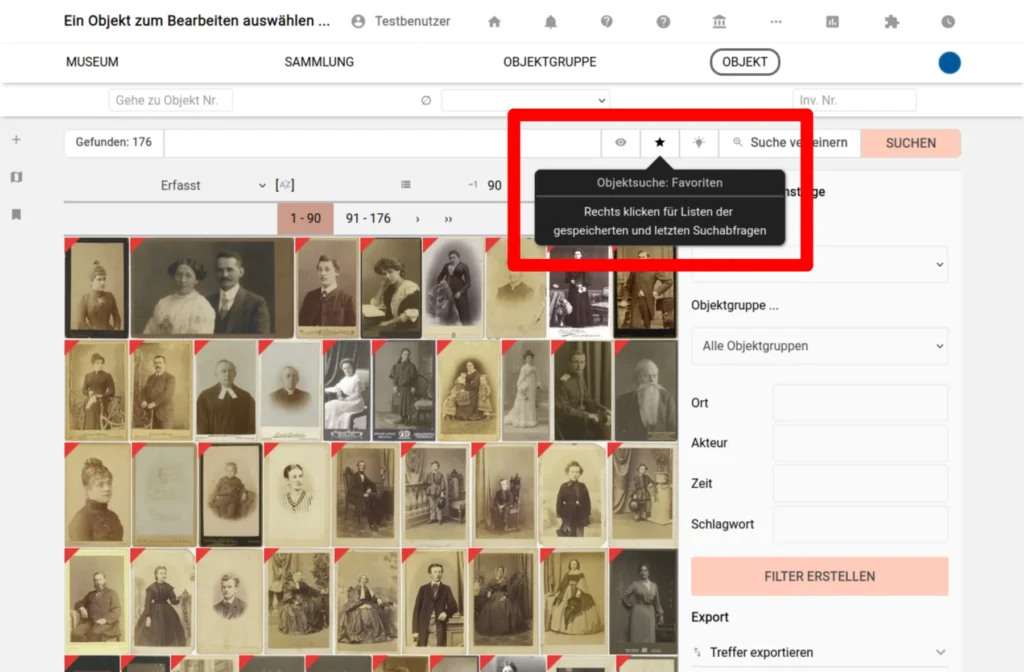Click the main object search text field
The image size is (1024, 672).
coord(382,143)
